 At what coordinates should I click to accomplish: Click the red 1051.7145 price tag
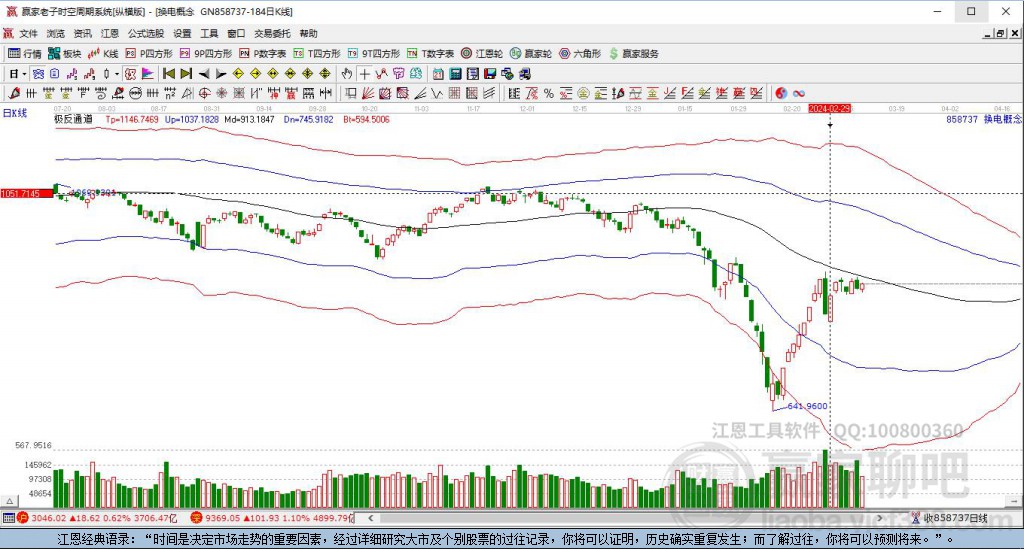(x=27, y=194)
